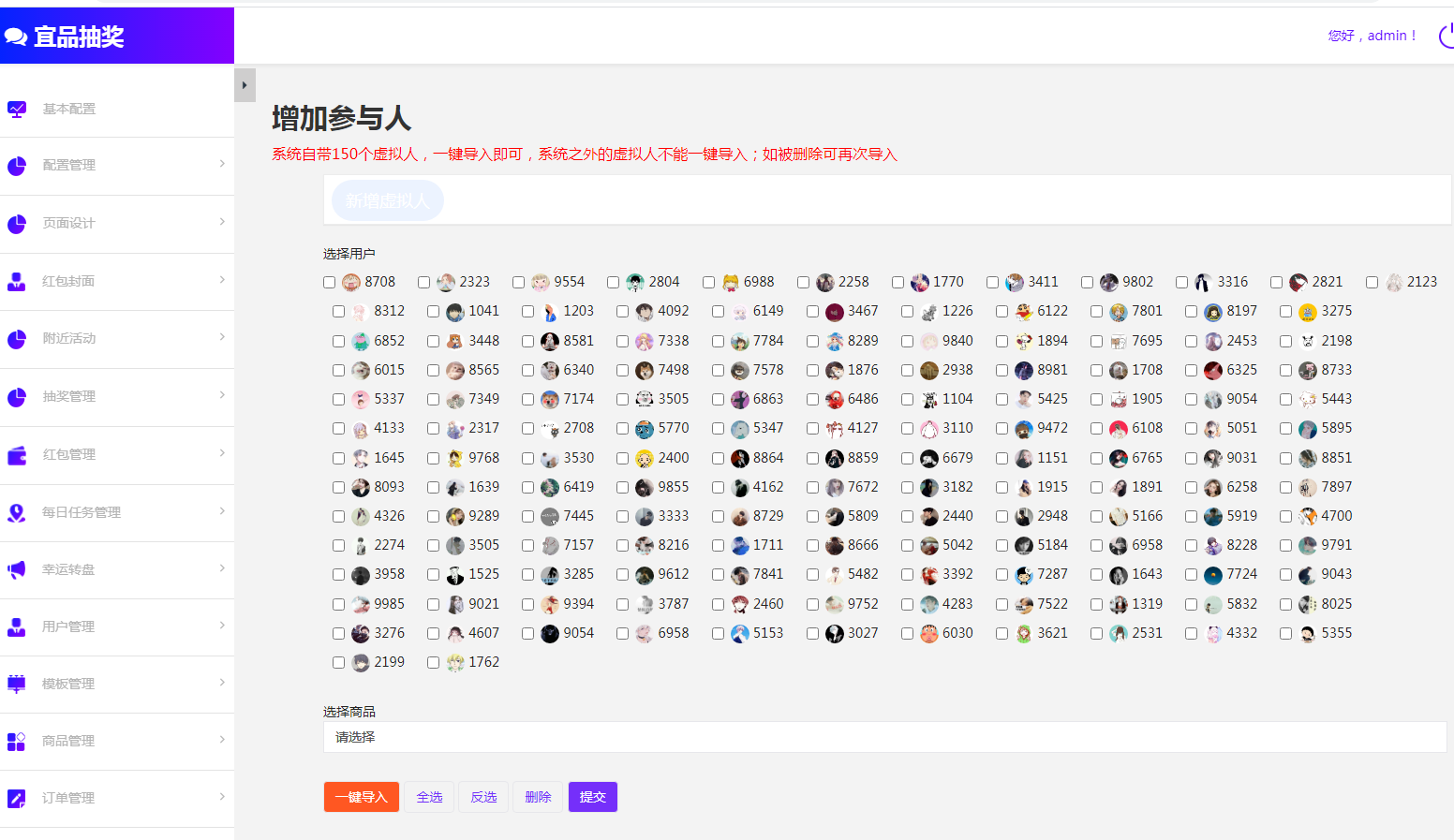Tick the checkbox for user 7784
The image size is (1454, 840).
coord(718,342)
